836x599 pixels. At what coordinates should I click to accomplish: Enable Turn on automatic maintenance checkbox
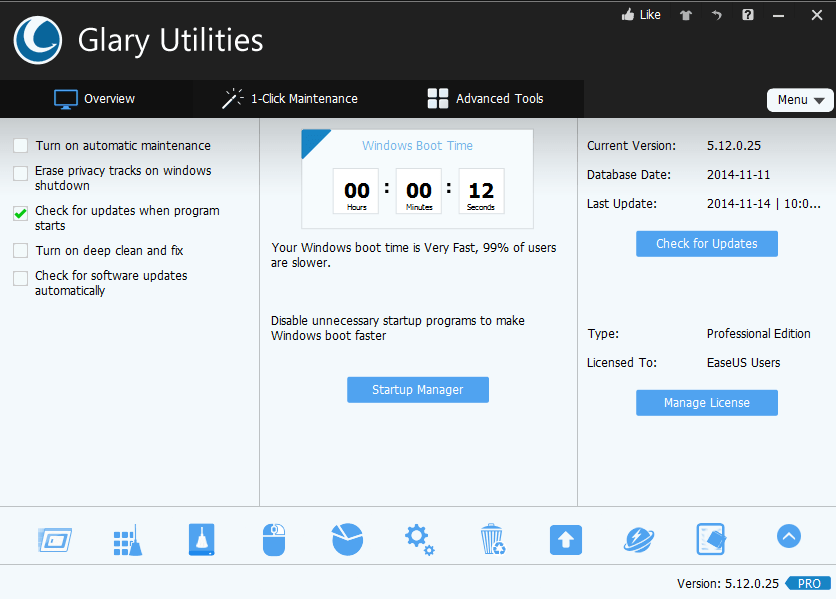[x=21, y=146]
